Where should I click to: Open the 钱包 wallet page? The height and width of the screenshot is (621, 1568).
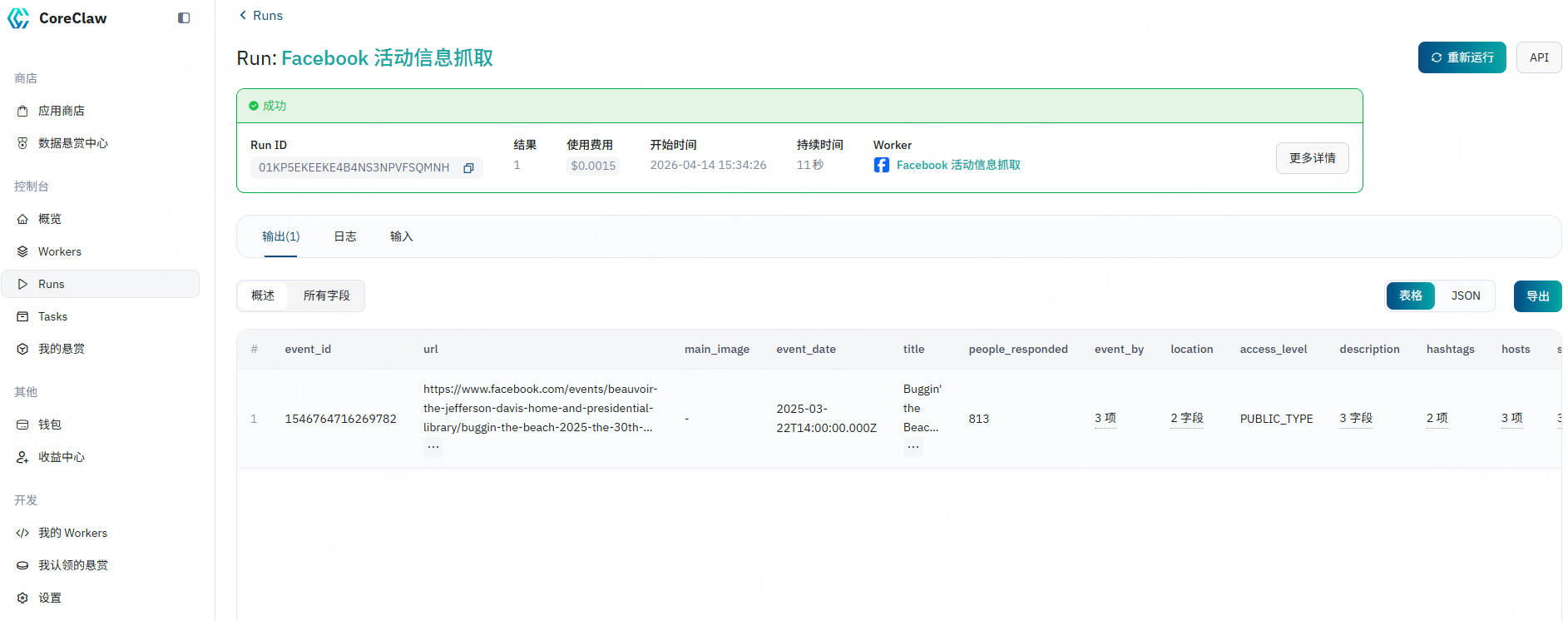coord(49,425)
